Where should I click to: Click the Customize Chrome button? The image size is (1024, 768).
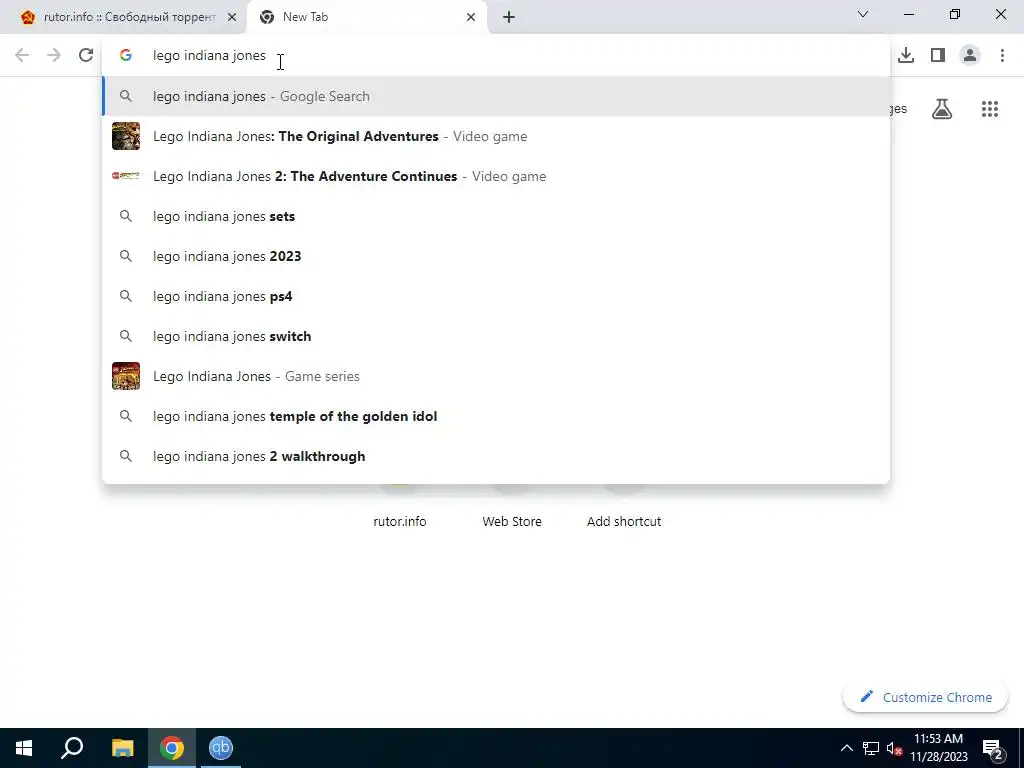pos(925,697)
